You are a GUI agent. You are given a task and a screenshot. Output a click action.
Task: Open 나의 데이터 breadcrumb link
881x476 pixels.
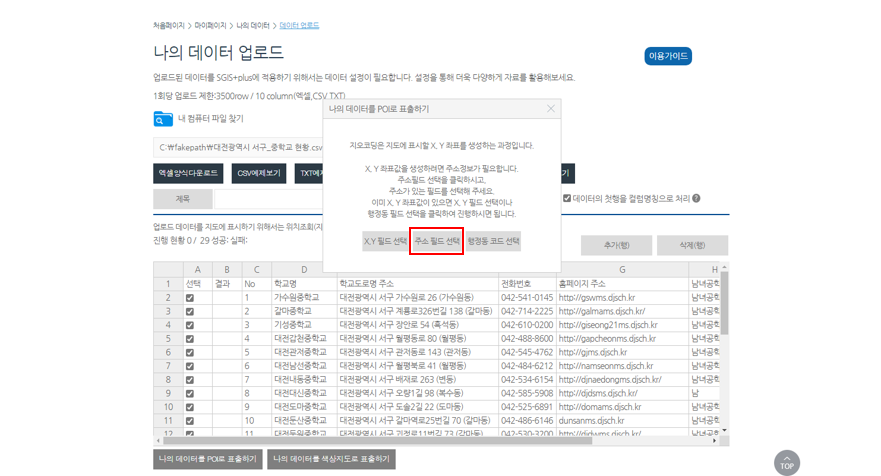click(x=253, y=26)
